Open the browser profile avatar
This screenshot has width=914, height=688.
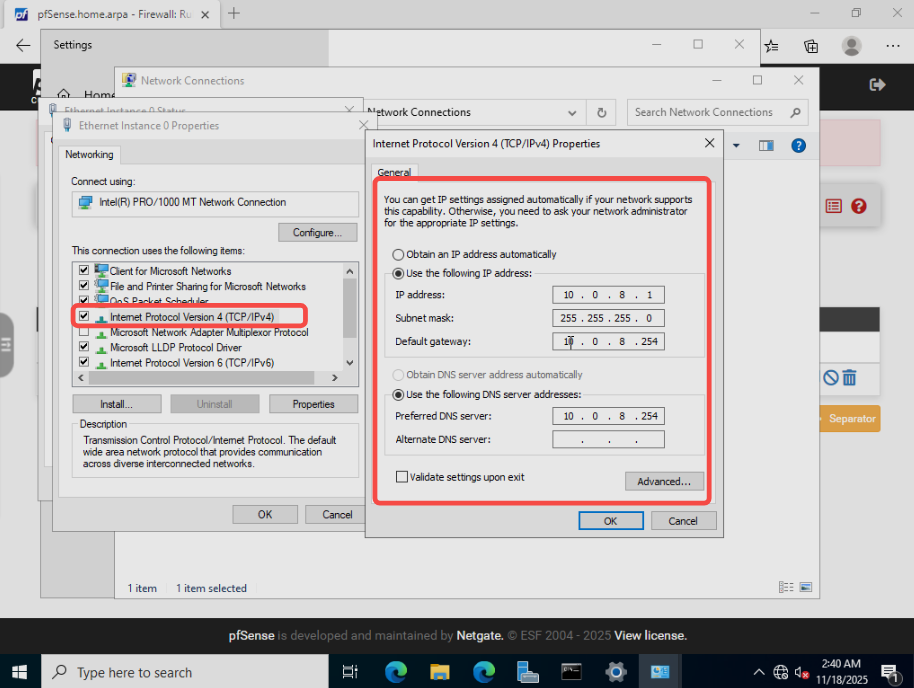(852, 46)
